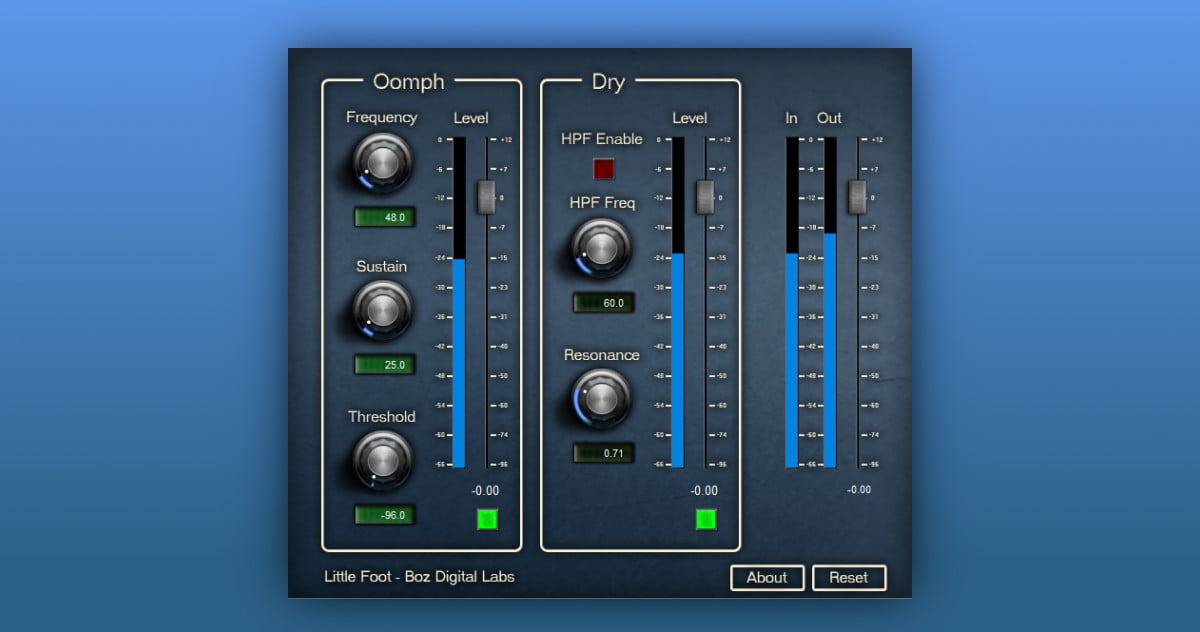
Task: Click the Dry Level fader handle
Action: [706, 197]
